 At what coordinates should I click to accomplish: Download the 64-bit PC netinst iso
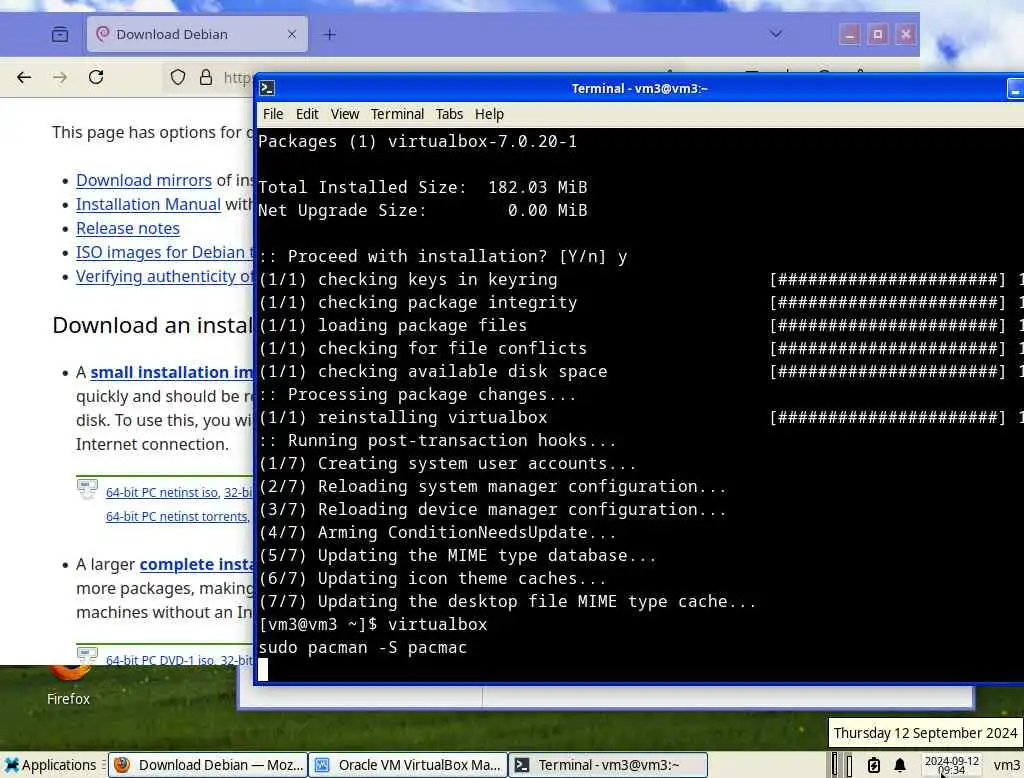pos(162,493)
